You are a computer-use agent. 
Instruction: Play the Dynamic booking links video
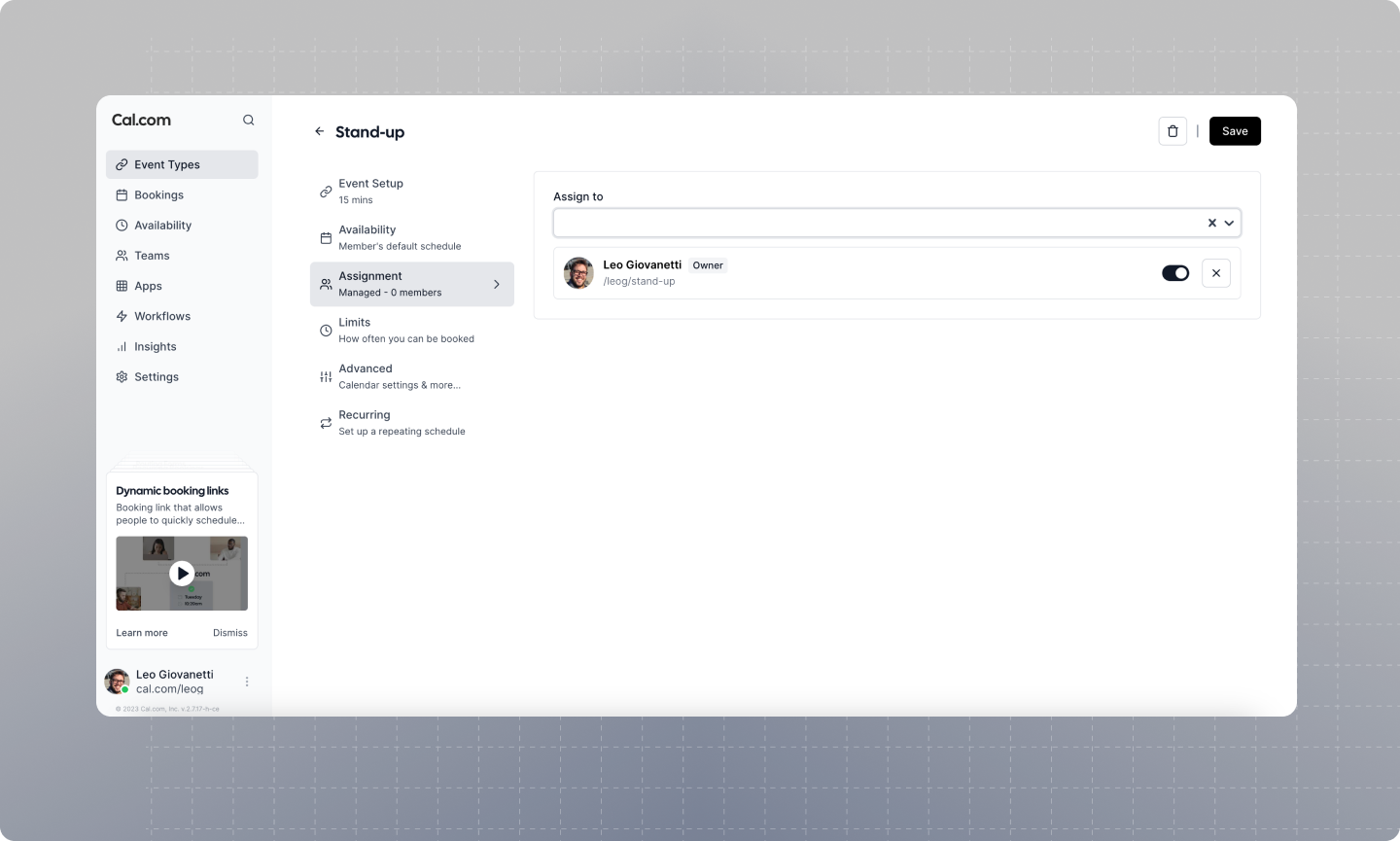click(182, 574)
